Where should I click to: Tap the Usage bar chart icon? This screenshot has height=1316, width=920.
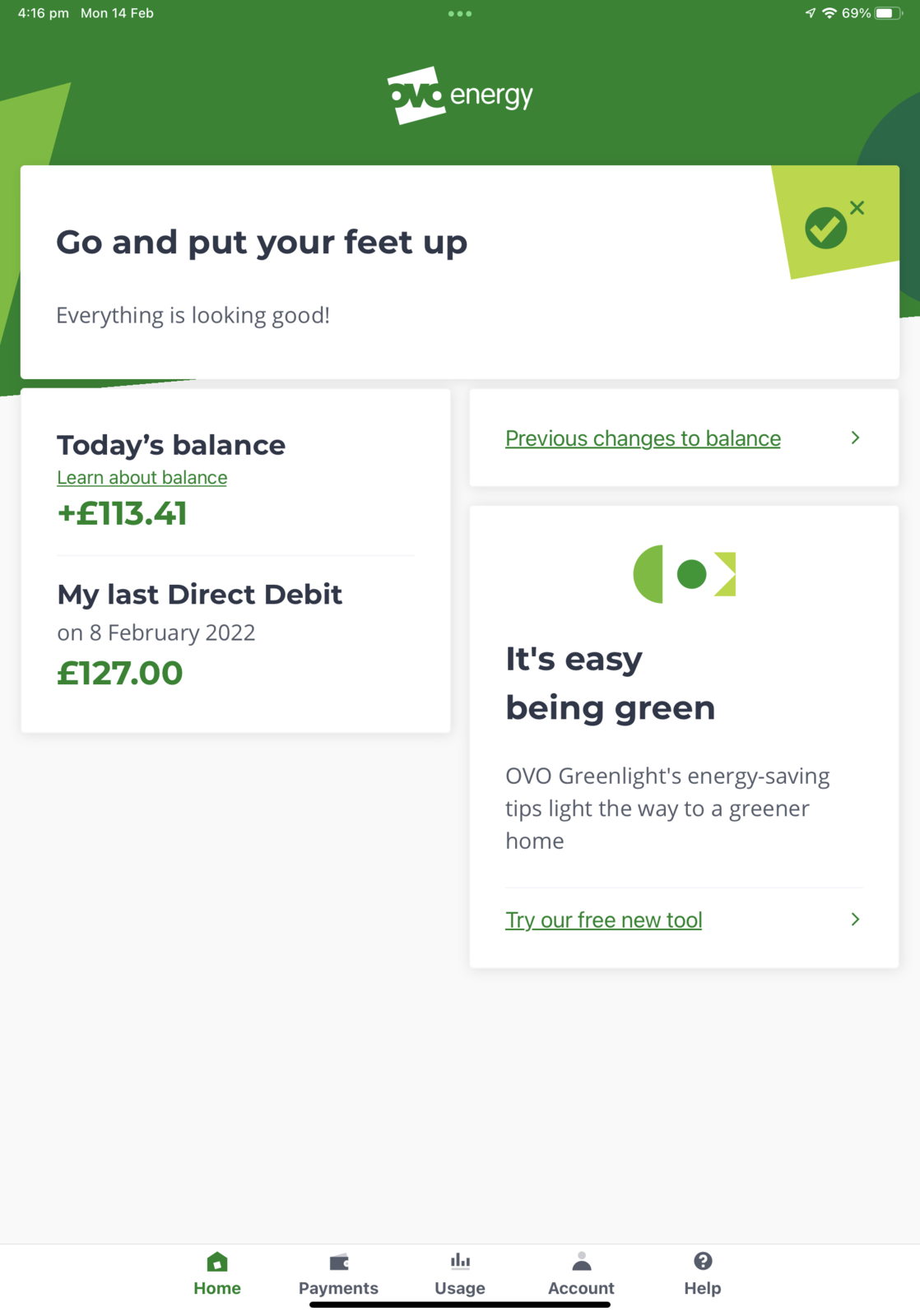click(x=460, y=1261)
